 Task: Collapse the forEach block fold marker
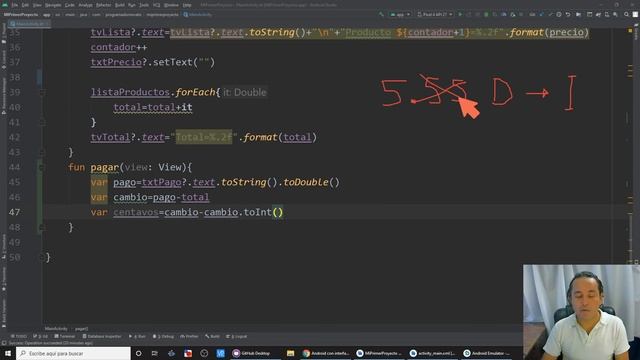tap(42, 92)
